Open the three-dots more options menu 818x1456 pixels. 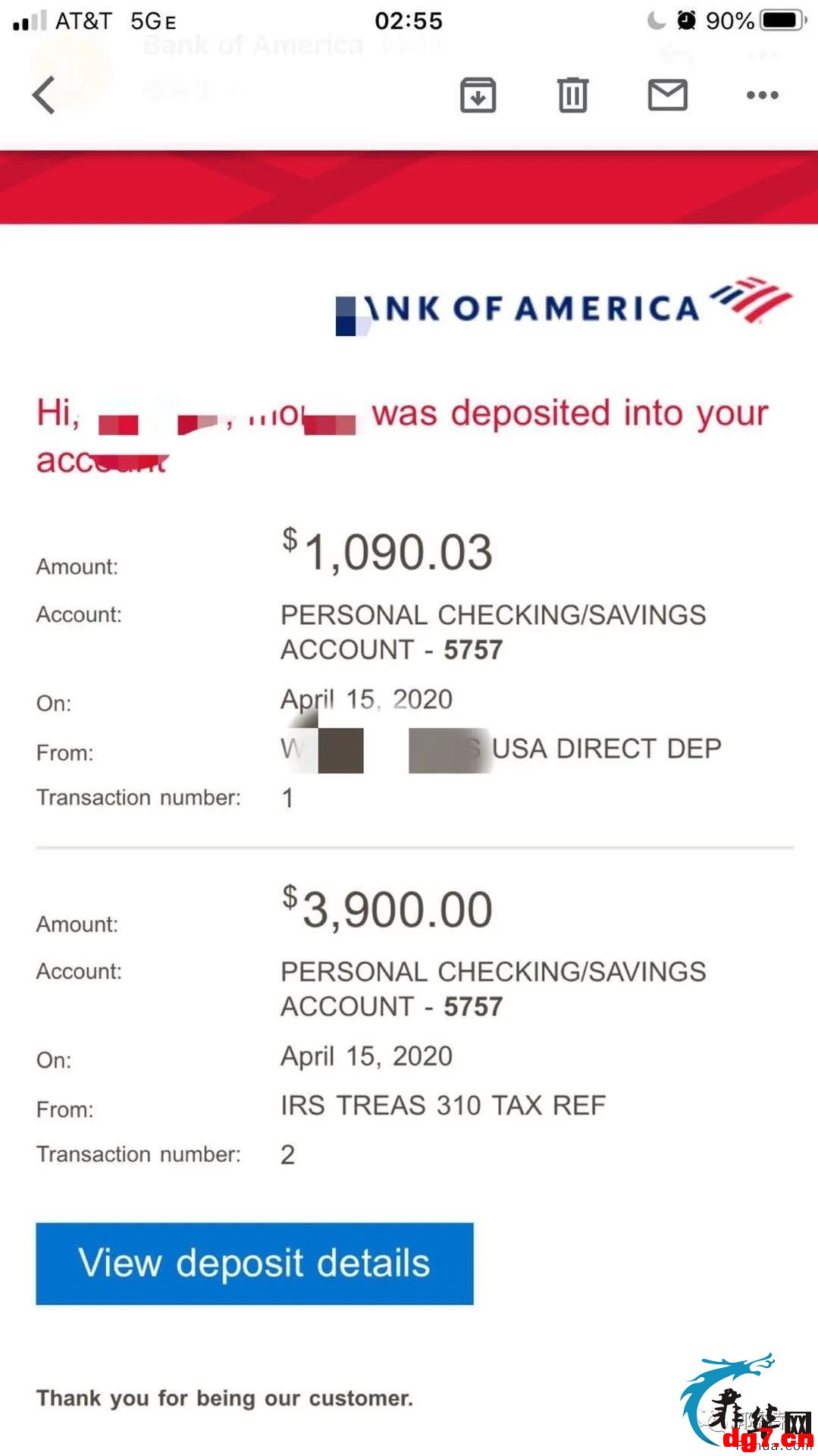point(762,95)
